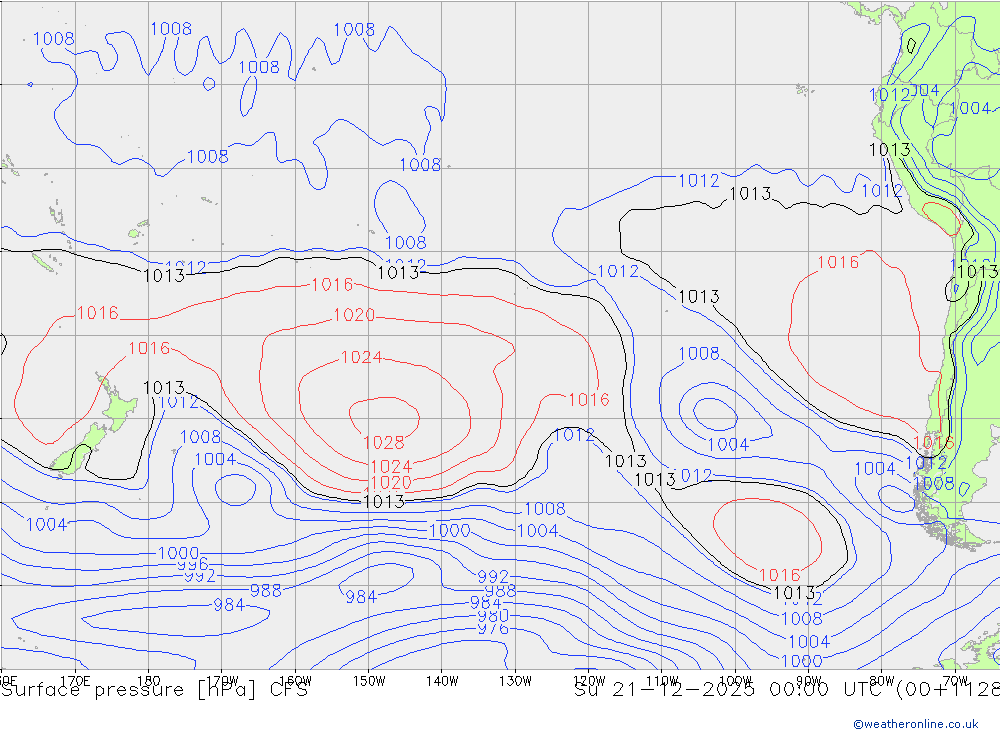Click the 170E longitude label
This screenshot has width=1000, height=733.
[x=75, y=681]
